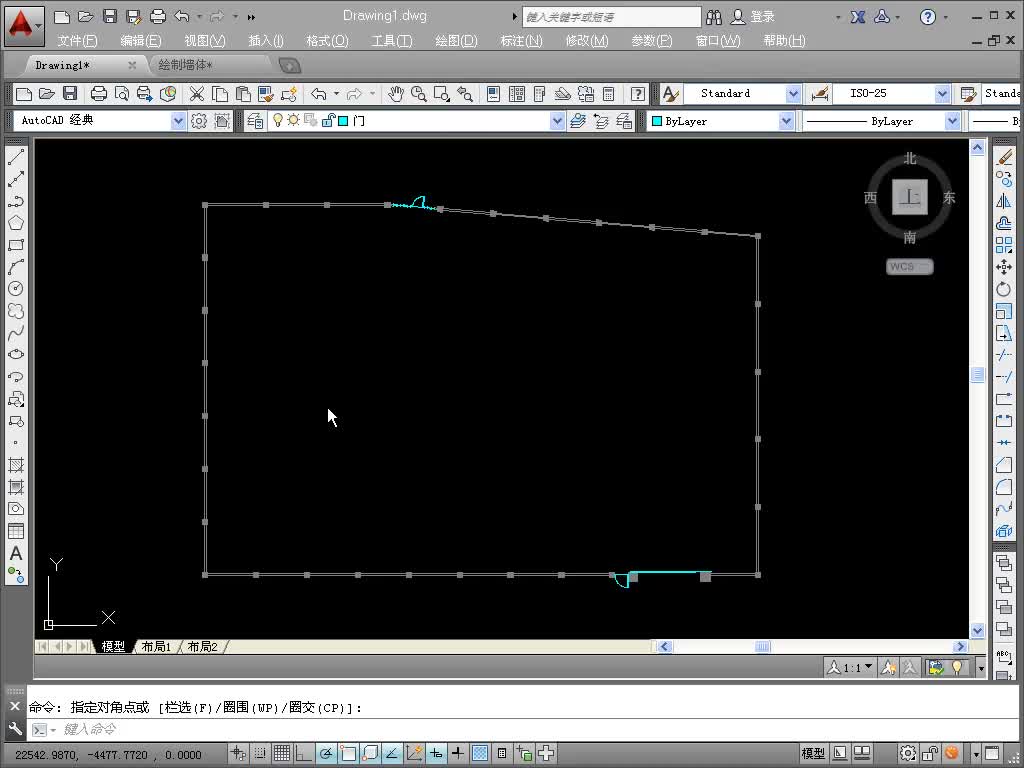Expand the undo history dropdown arrow
The height and width of the screenshot is (768, 1024).
point(336,94)
